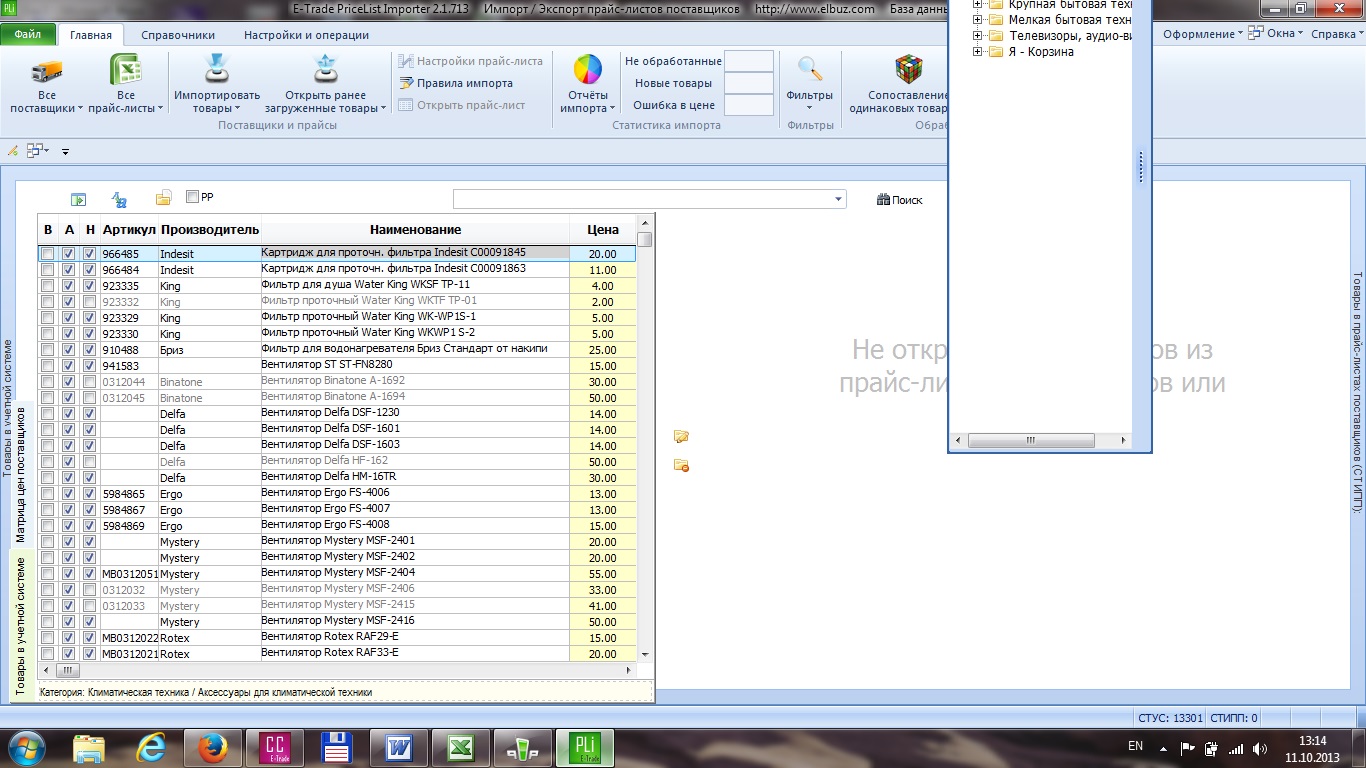
Task: Expand the Все прайс-листы dropdown
Action: (x=160, y=109)
